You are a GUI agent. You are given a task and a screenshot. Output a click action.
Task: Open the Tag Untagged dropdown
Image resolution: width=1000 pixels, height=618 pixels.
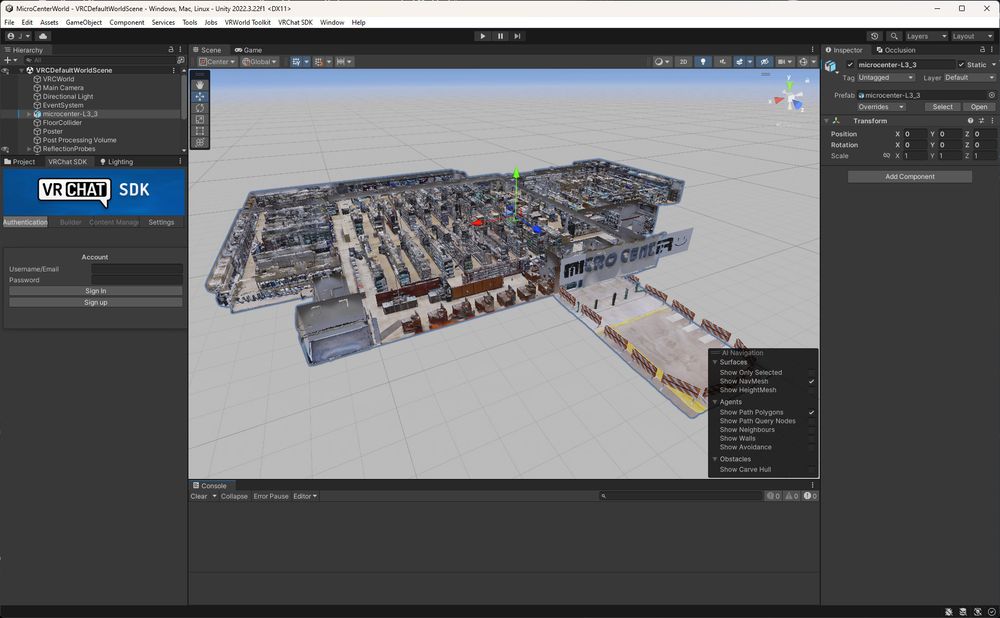pyautogui.click(x=886, y=77)
